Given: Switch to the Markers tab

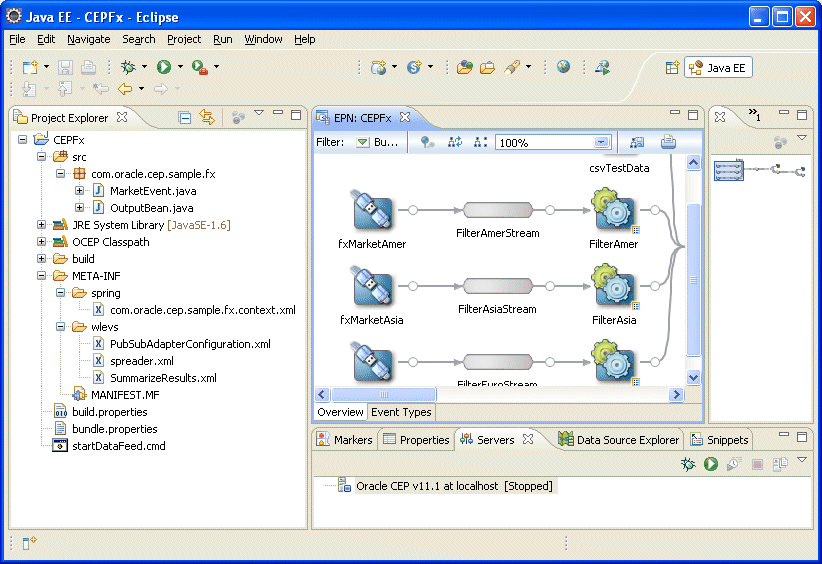Looking at the screenshot, I should pyautogui.click(x=345, y=440).
